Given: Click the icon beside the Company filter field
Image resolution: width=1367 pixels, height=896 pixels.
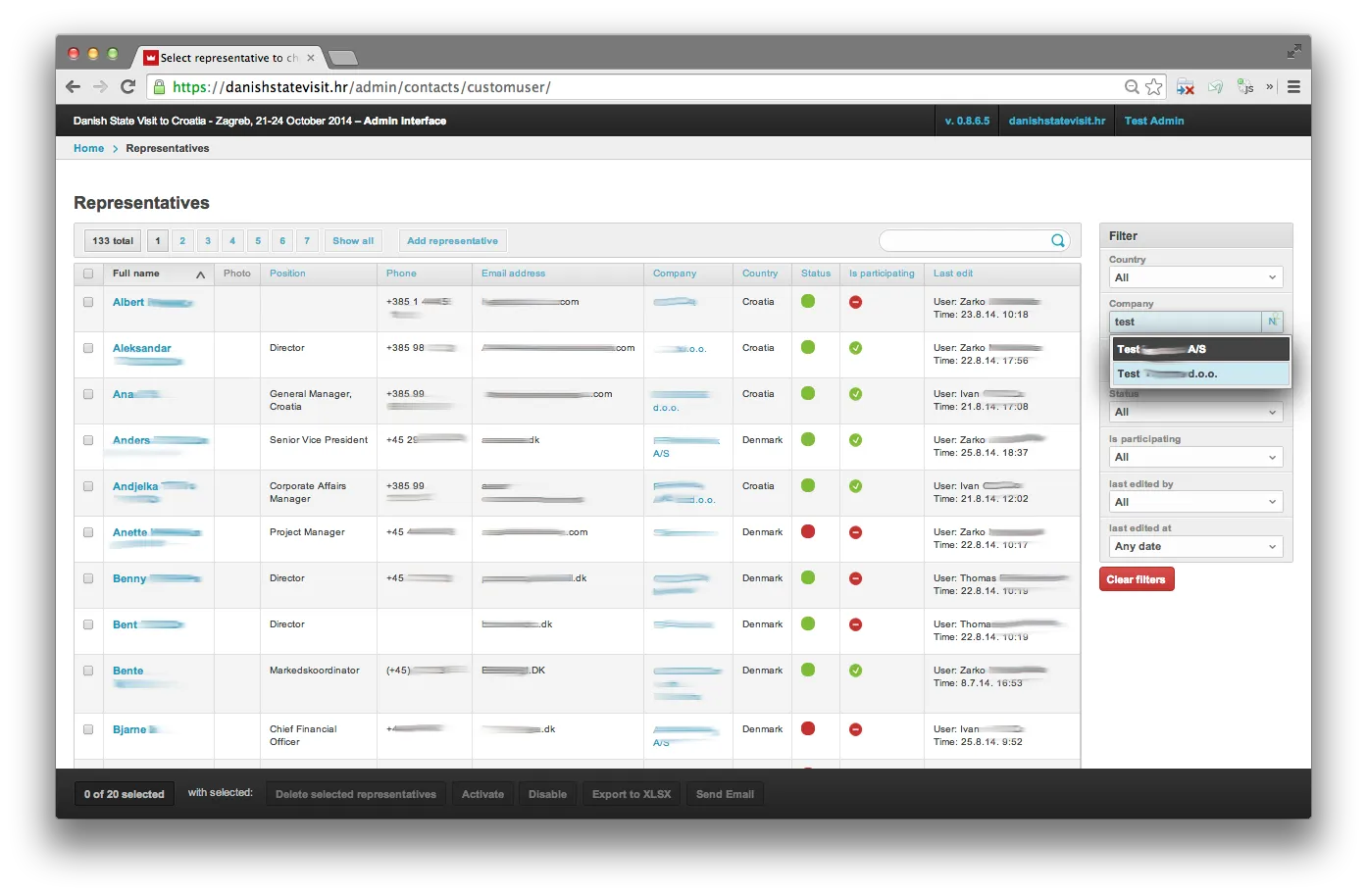Looking at the screenshot, I should [1272, 321].
